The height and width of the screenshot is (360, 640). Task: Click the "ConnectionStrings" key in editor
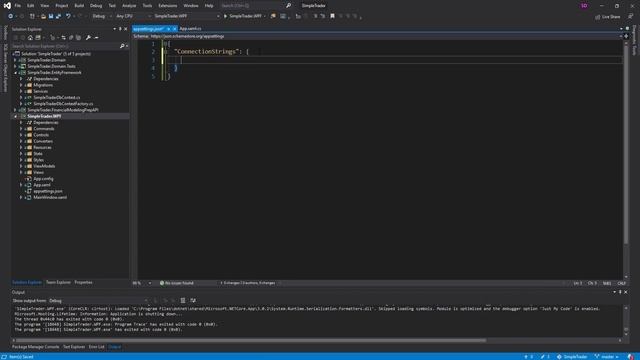pos(206,51)
